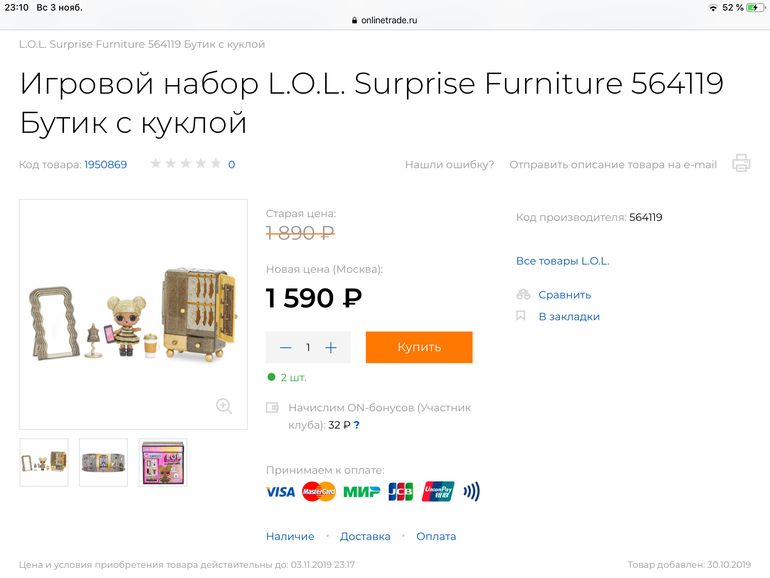This screenshot has width=770, height=578.
Task: Click the bonus question mark help icon
Action: [x=356, y=425]
